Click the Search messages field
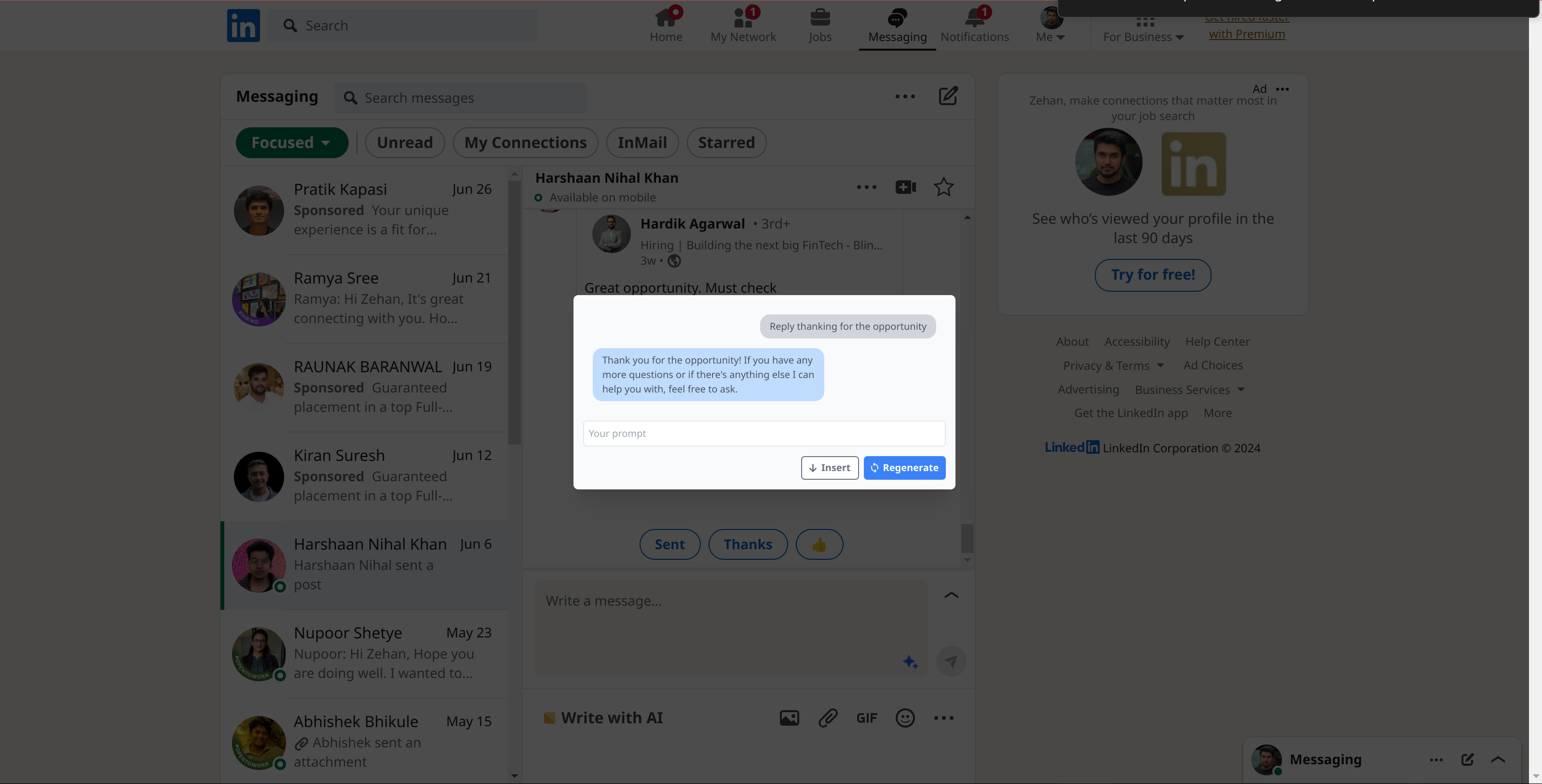 460,98
